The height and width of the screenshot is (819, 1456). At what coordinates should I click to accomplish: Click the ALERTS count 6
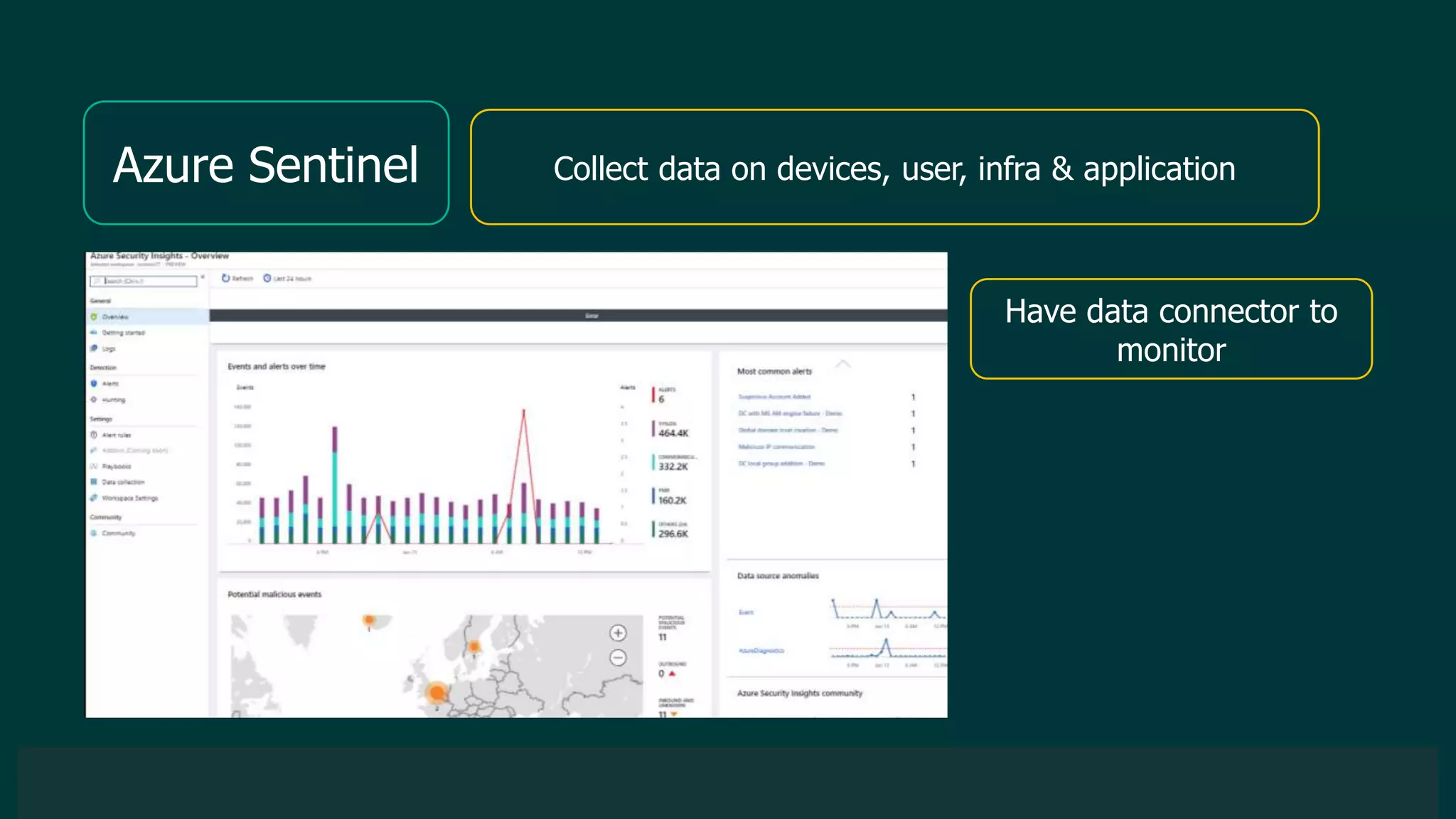coord(661,400)
